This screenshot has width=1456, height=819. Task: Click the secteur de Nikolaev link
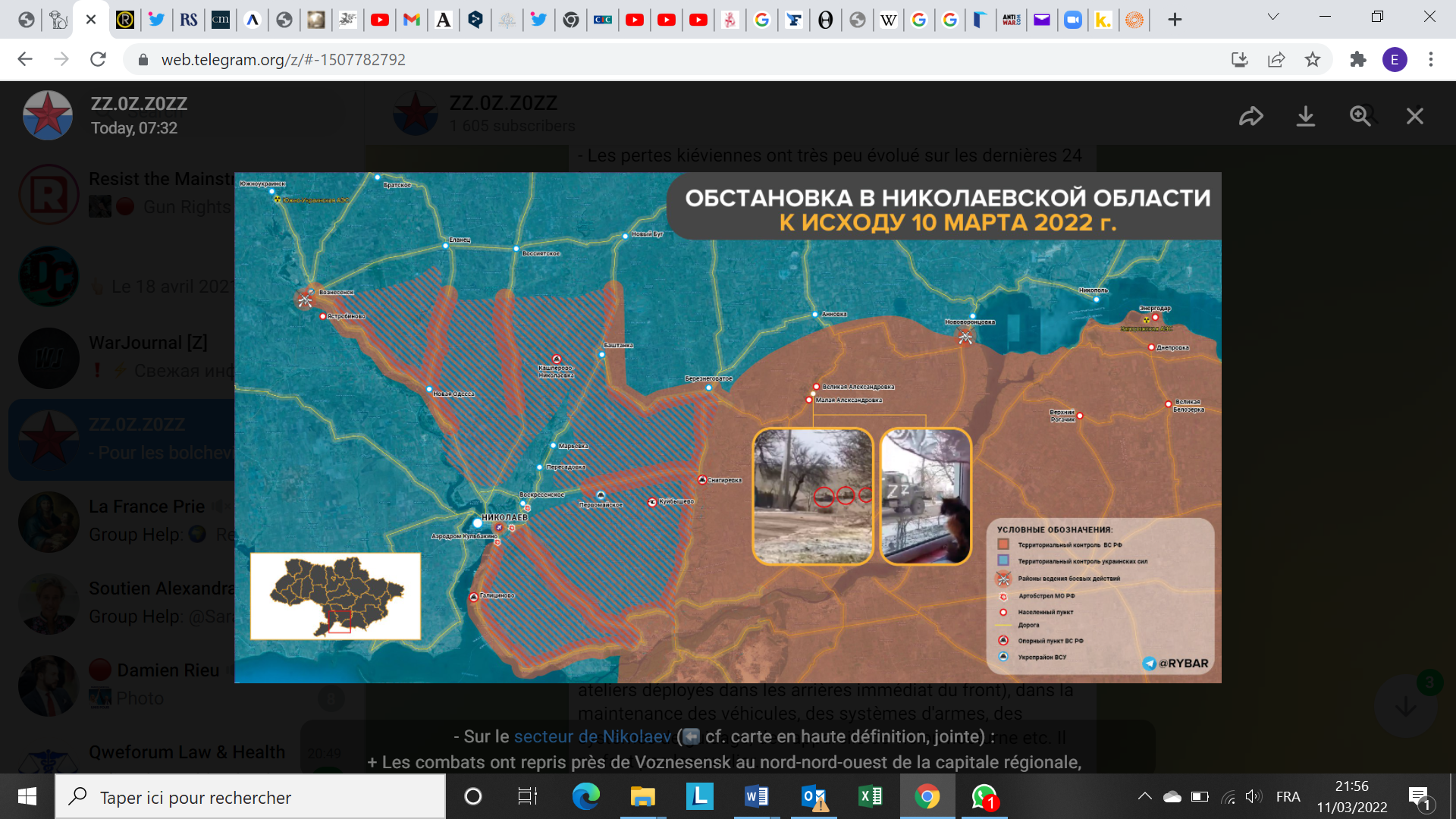[592, 736]
